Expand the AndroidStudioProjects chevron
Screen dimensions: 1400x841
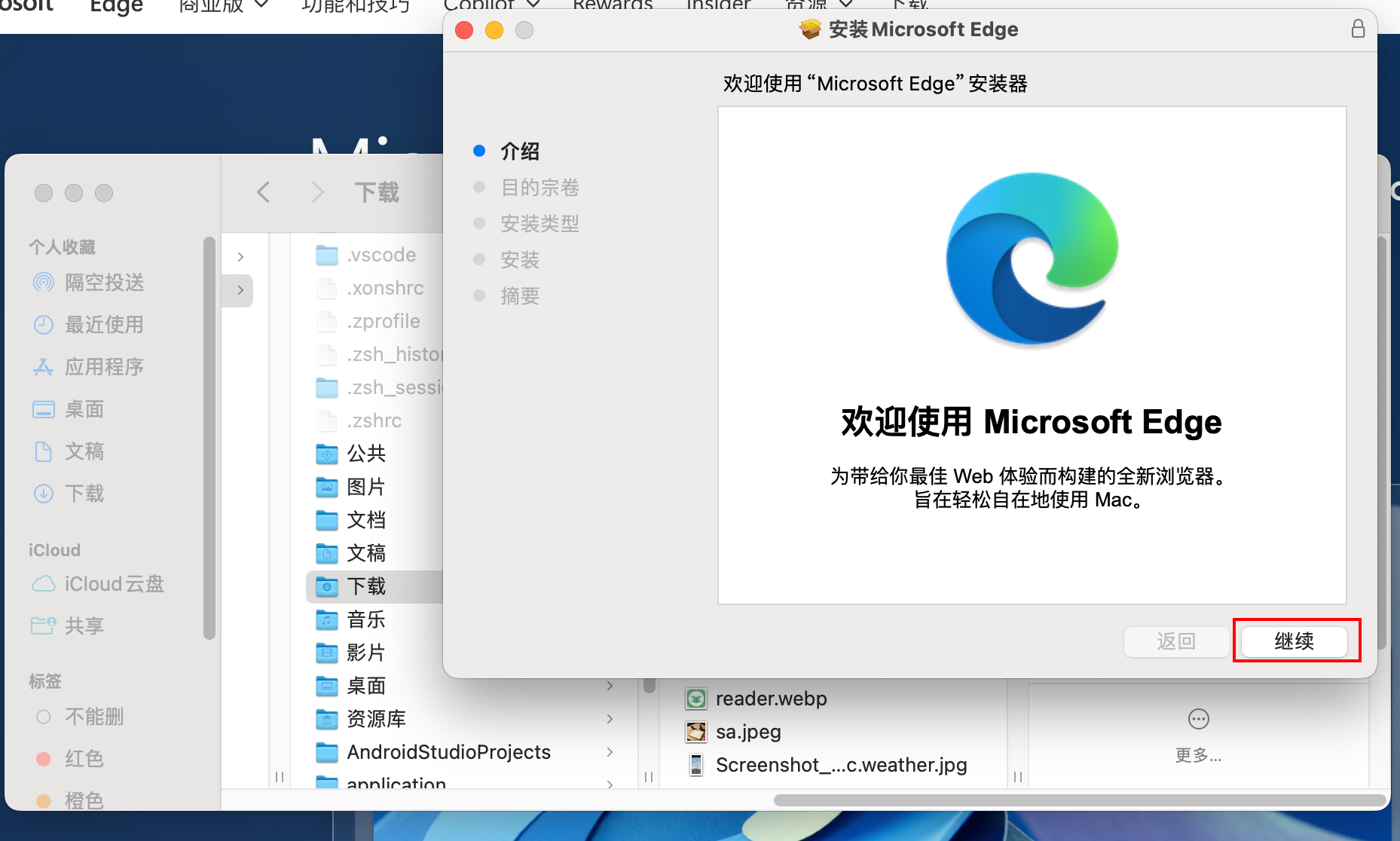[x=610, y=752]
